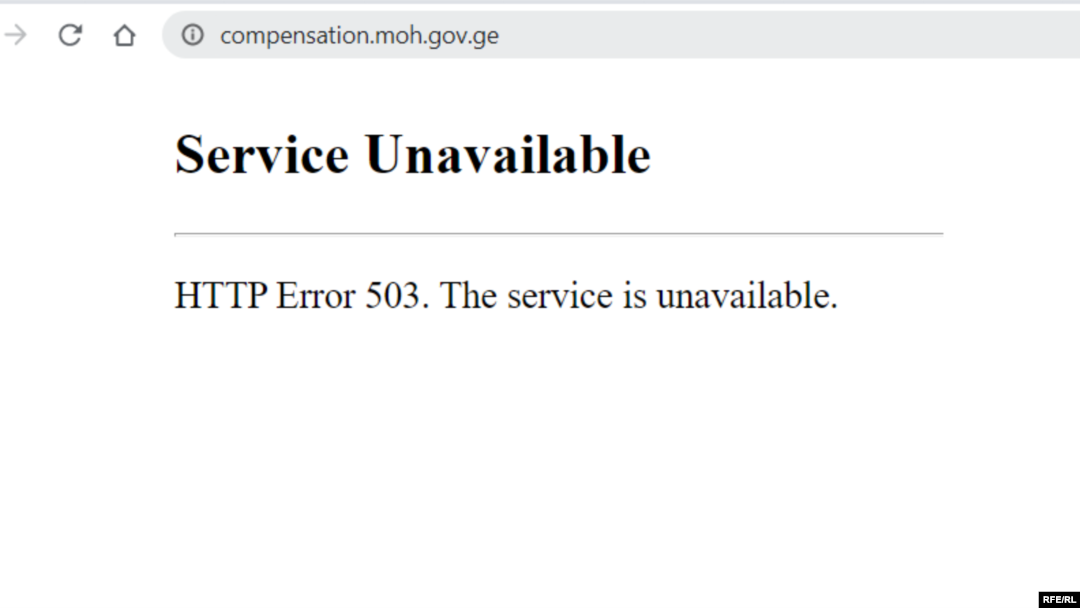Screen dimensions: 1080x608
Task: Click the horizontal divider line under the heading
Action: [559, 234]
